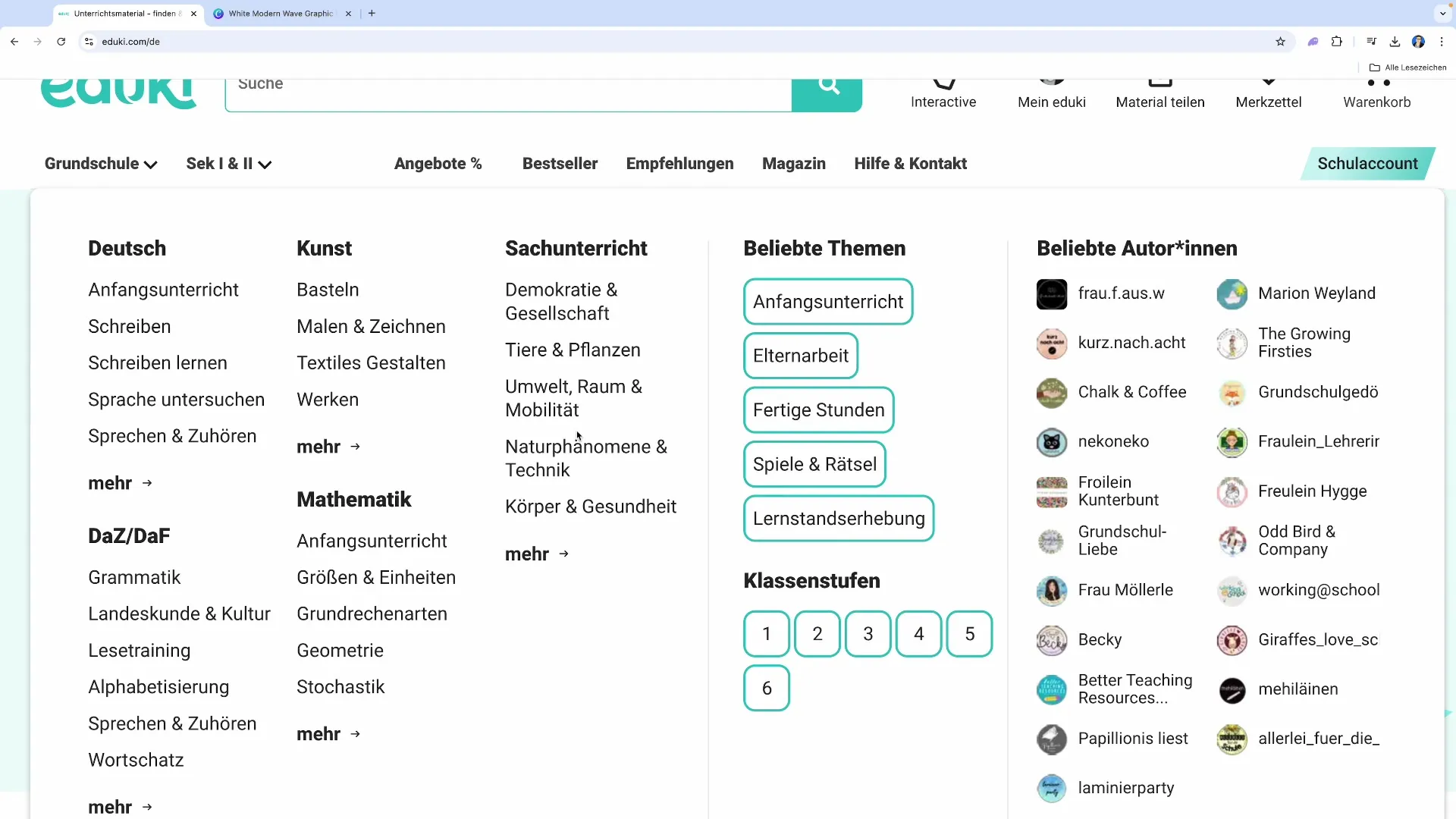Open the Schulaccount button
Screen dimensions: 1456x819
[x=1367, y=164]
